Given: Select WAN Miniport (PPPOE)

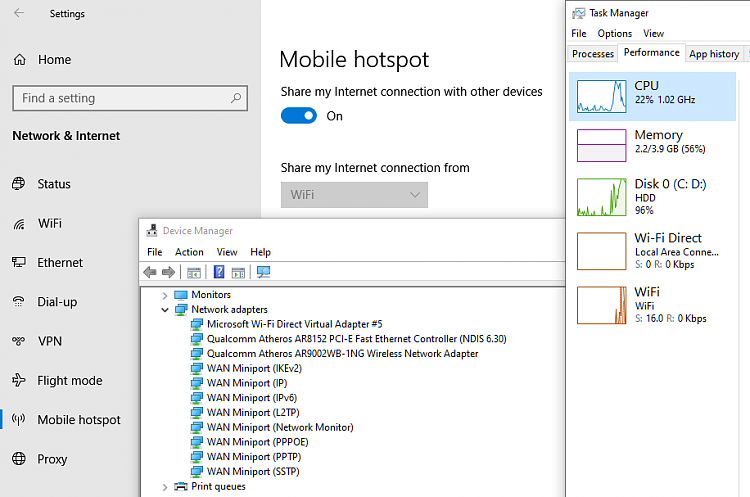Looking at the screenshot, I should (257, 442).
